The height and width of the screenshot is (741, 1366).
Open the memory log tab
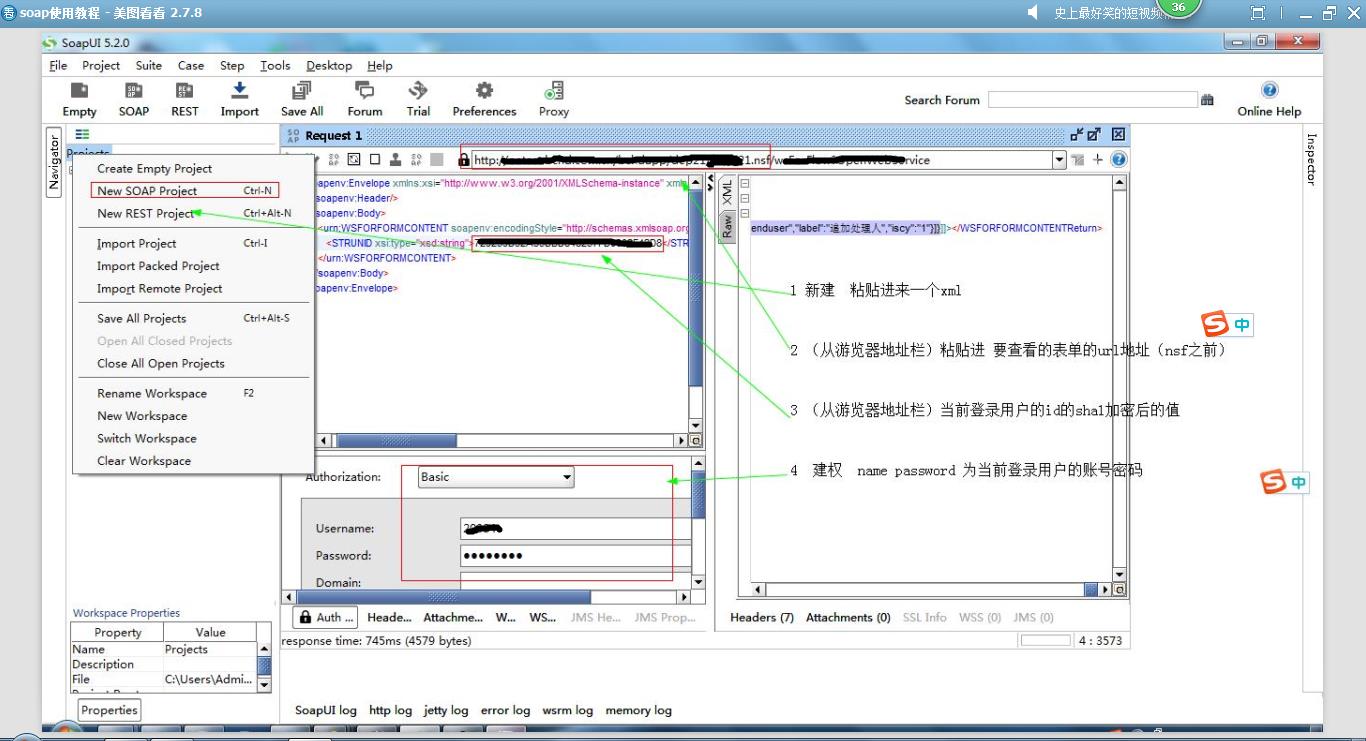click(x=638, y=710)
